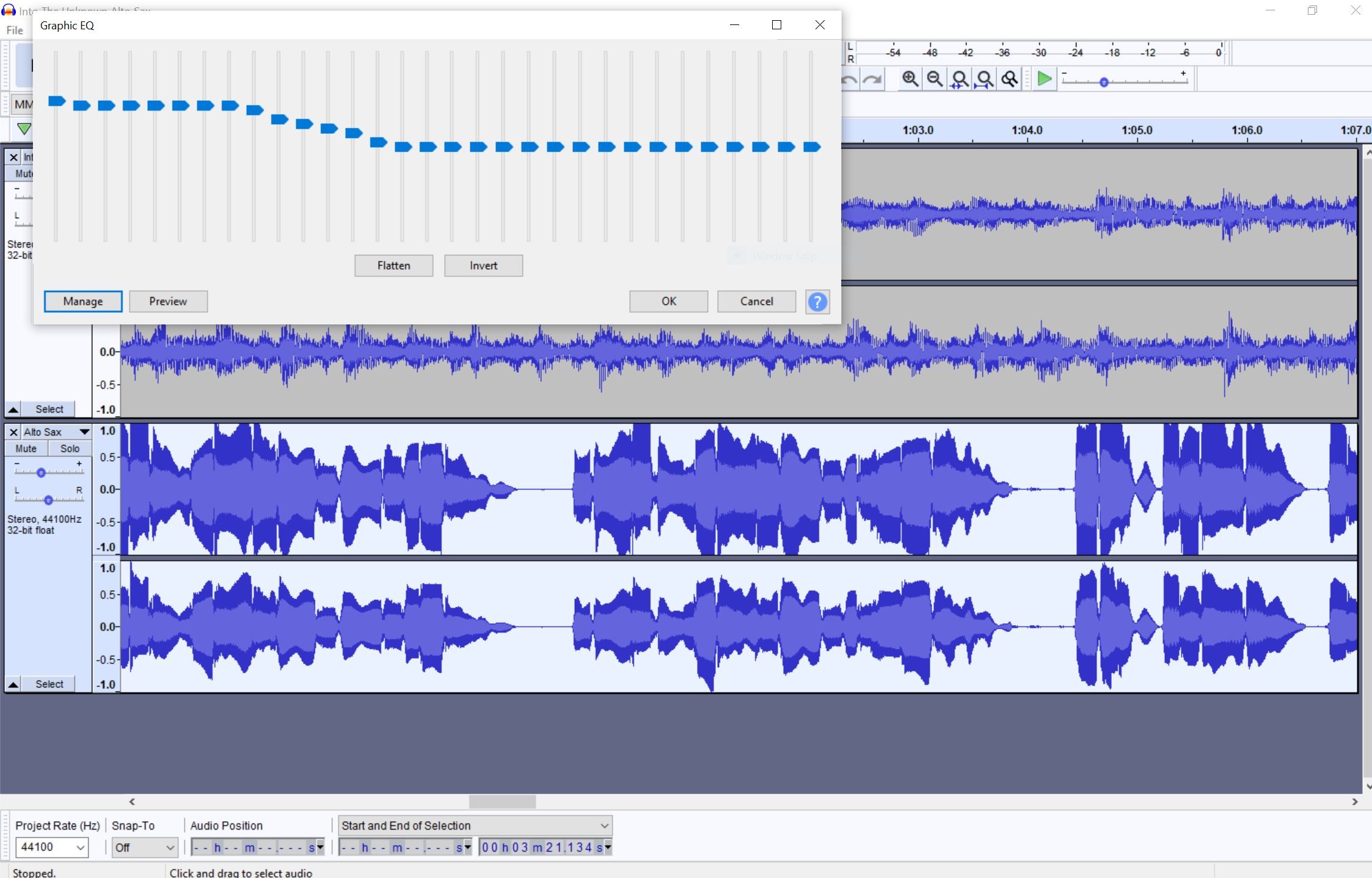Open the Snap-To dropdown set to Off
This screenshot has width=1372, height=878.
click(x=144, y=847)
